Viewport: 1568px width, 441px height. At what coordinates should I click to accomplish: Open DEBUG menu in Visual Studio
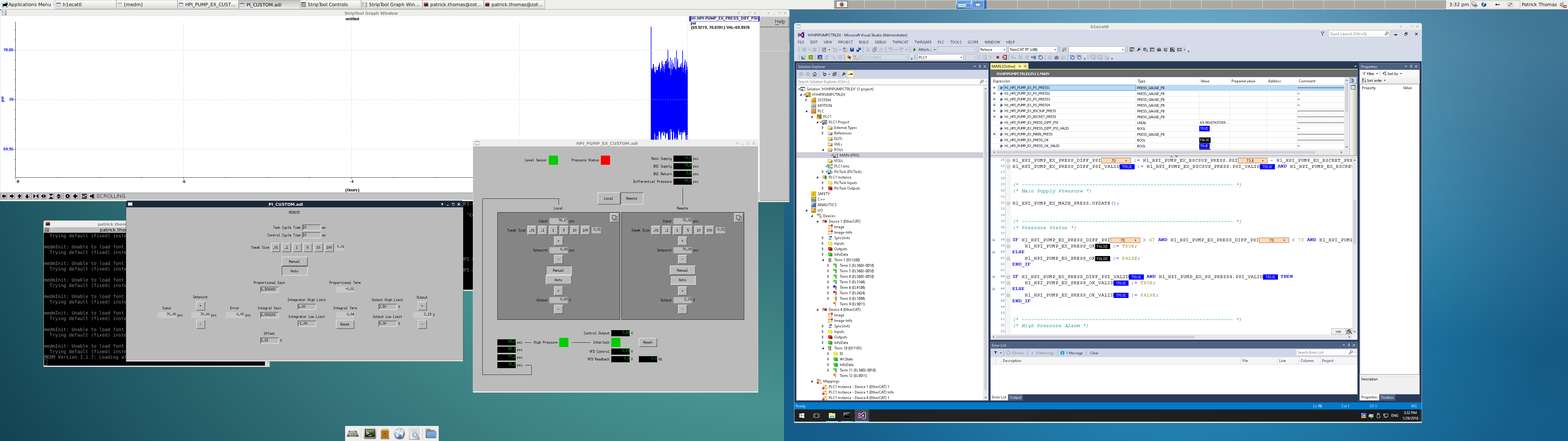(880, 42)
